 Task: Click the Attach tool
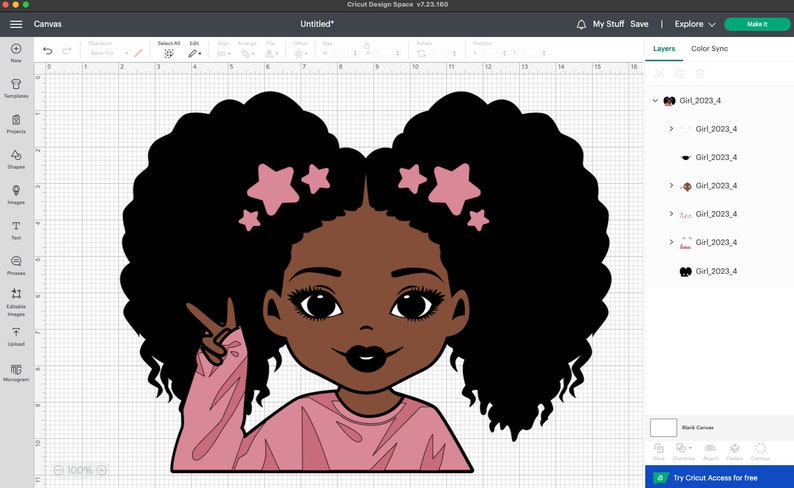pyautogui.click(x=710, y=451)
